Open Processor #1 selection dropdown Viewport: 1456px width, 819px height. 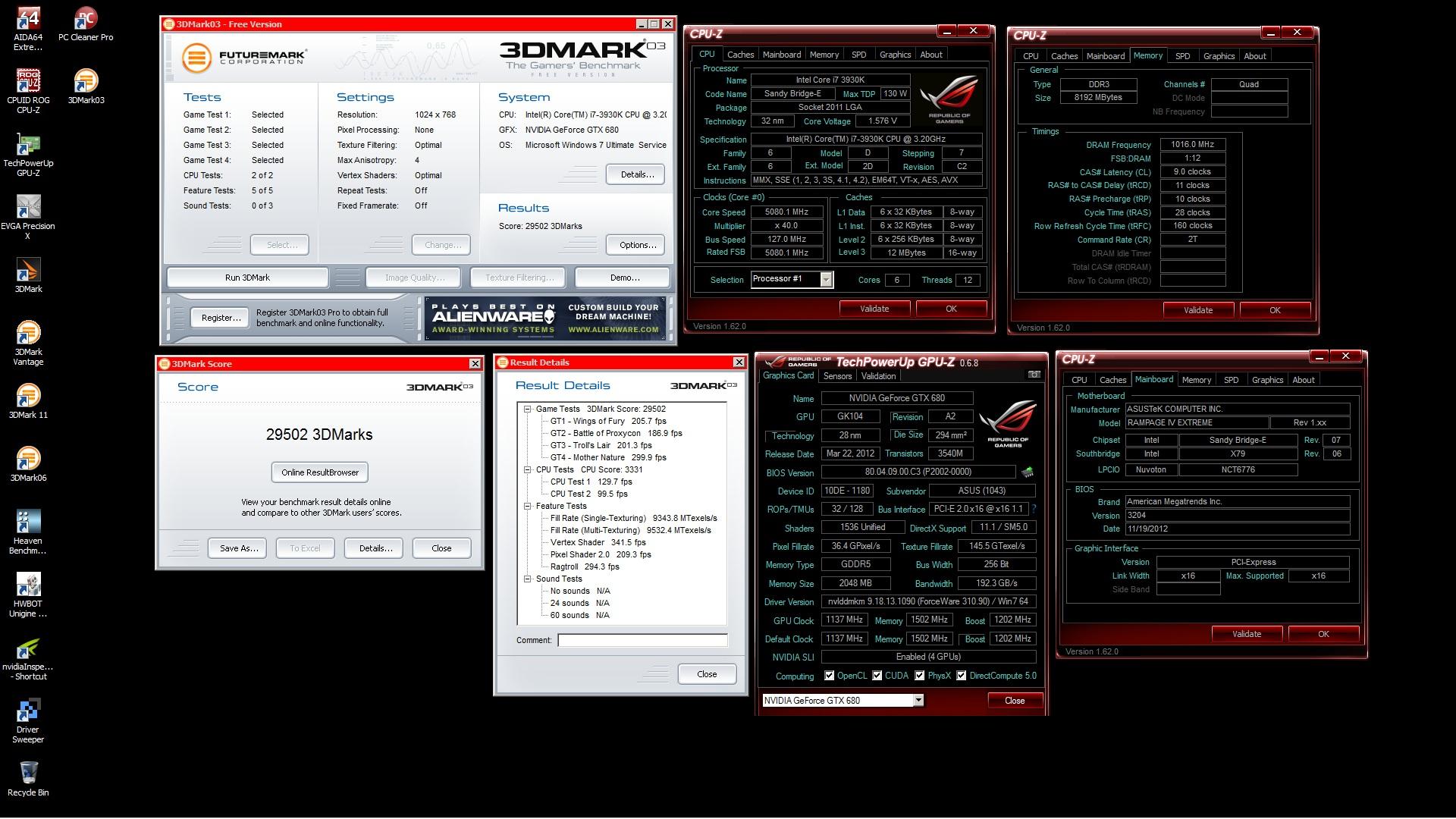coord(826,280)
